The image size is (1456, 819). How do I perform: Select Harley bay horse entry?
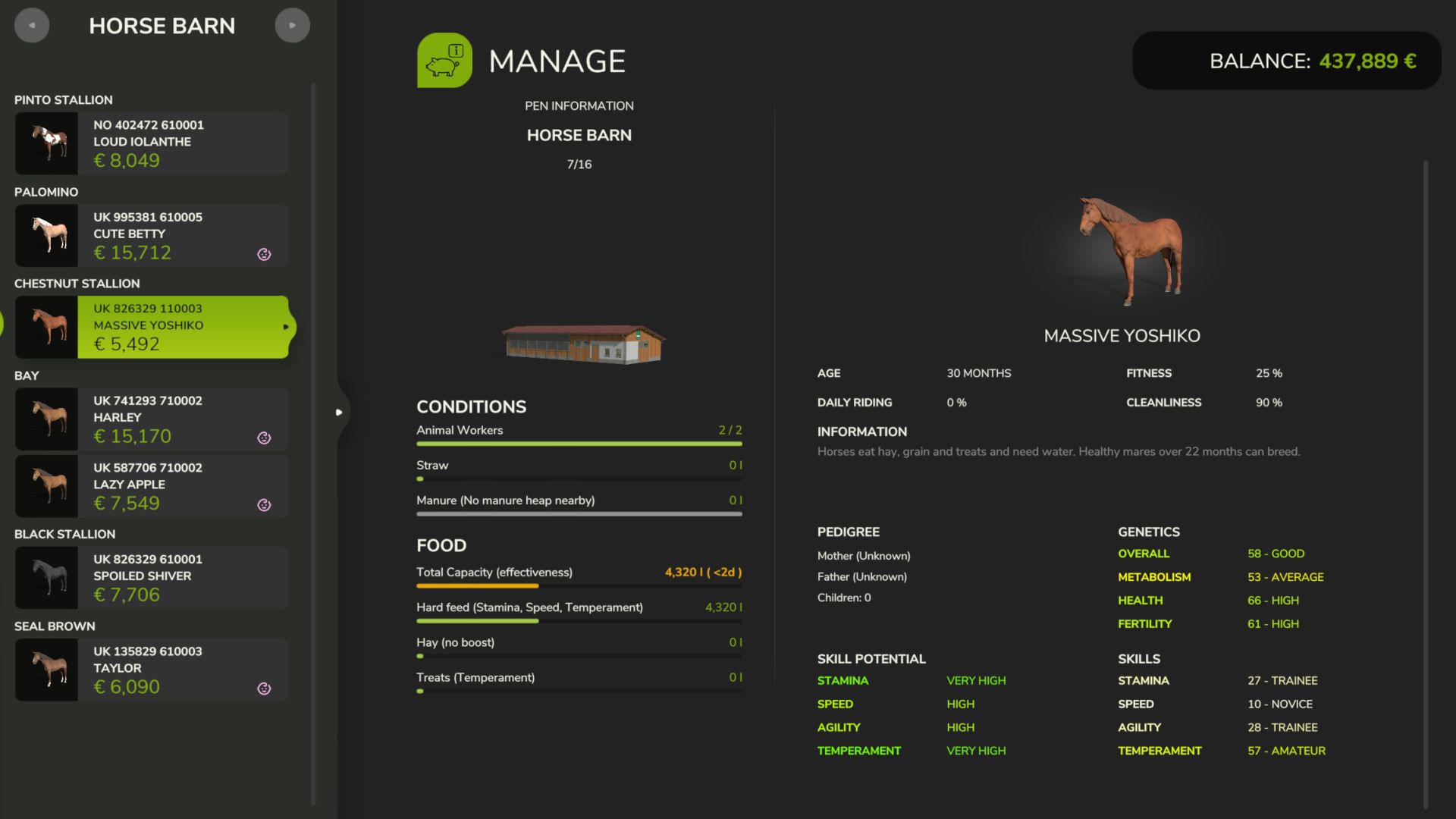152,419
